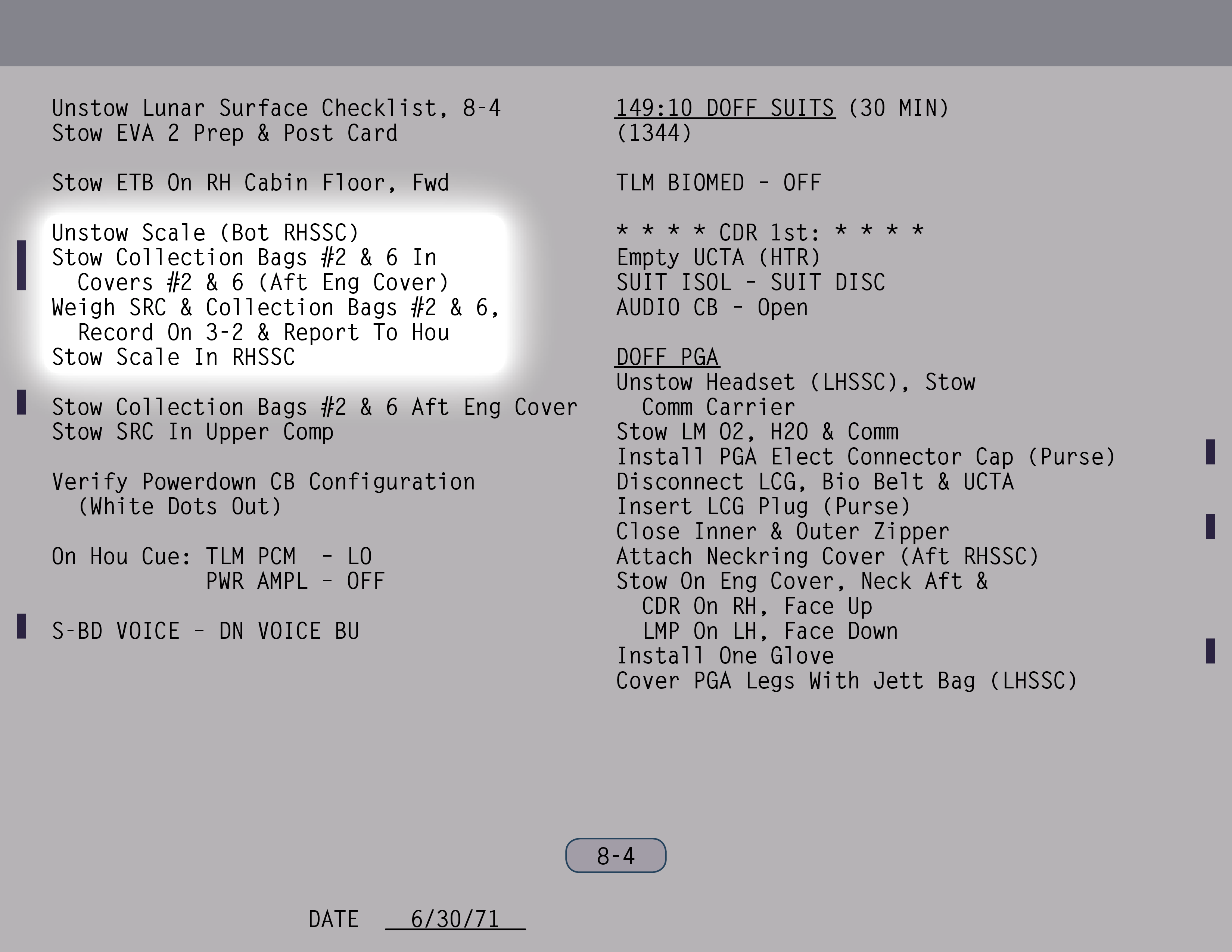
Task: Click change bar next to S-BD VOICE line
Action: [x=21, y=626]
